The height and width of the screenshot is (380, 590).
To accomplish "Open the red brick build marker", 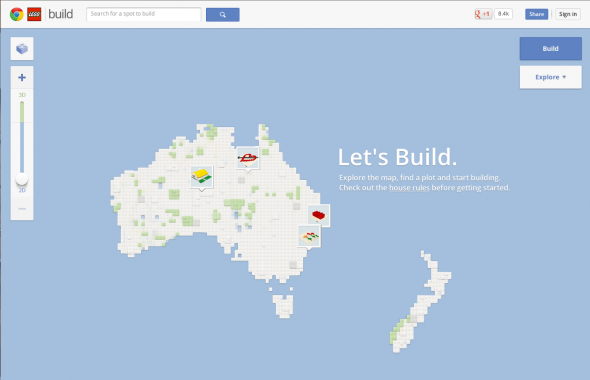I will 319,216.
